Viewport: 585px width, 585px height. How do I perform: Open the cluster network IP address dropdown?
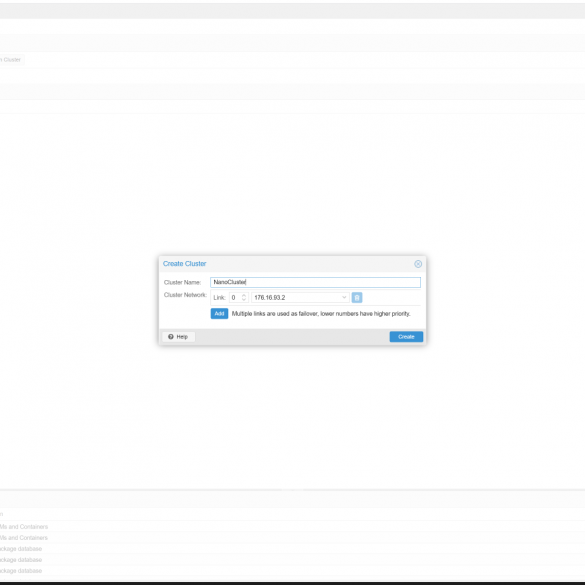(x=344, y=297)
